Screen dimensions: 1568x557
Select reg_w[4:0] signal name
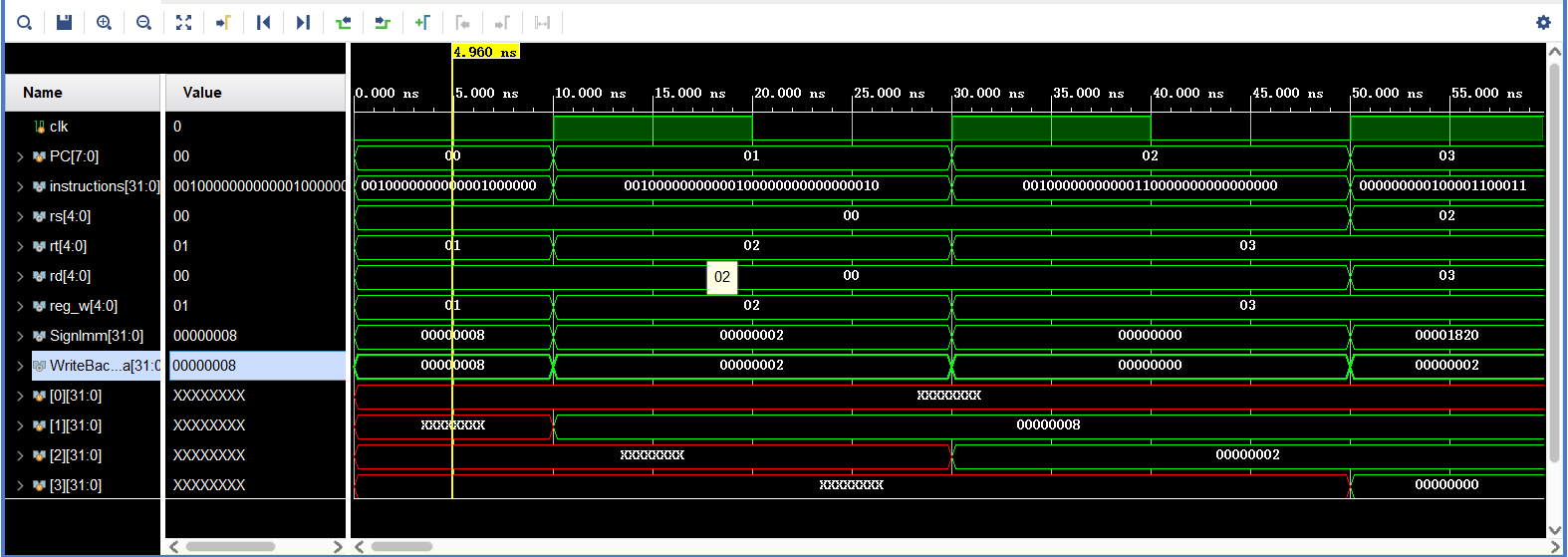[x=84, y=306]
